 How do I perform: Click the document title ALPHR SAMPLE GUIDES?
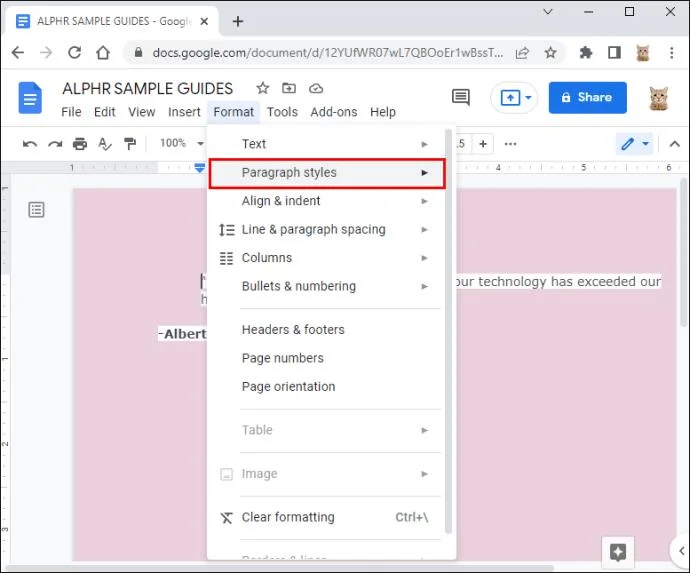click(147, 88)
